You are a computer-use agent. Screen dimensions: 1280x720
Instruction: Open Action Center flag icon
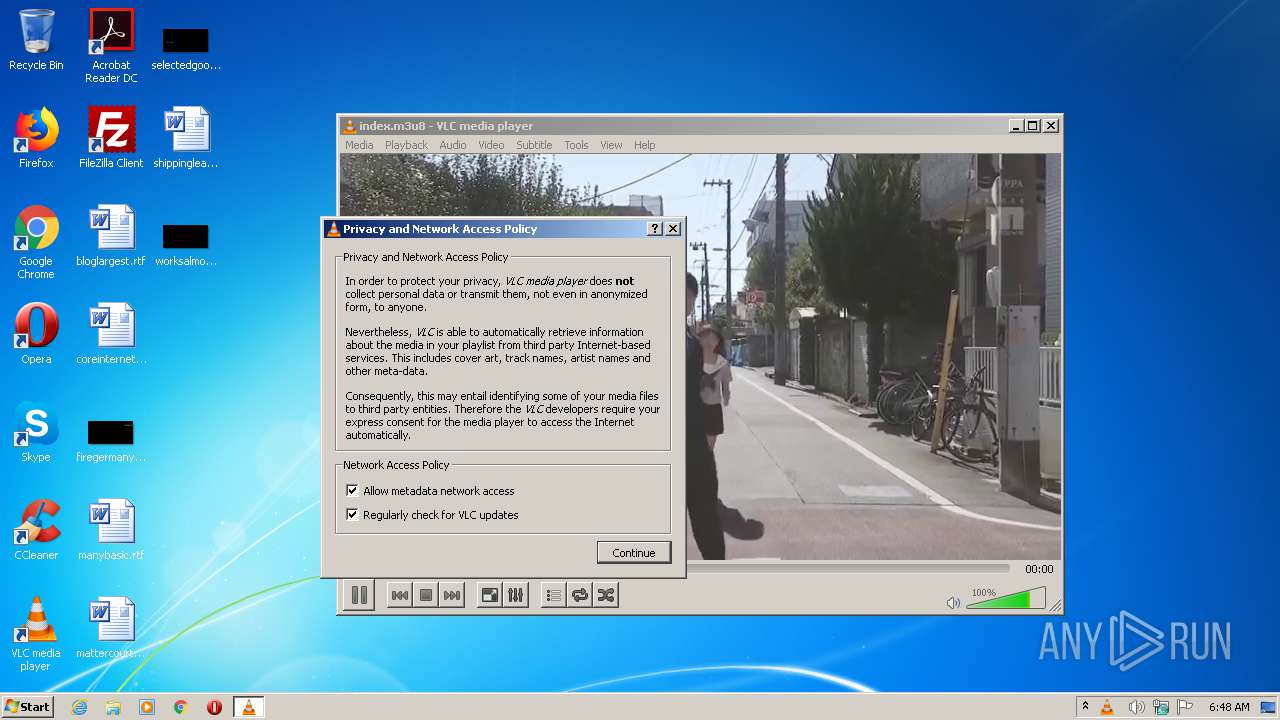tap(1185, 707)
